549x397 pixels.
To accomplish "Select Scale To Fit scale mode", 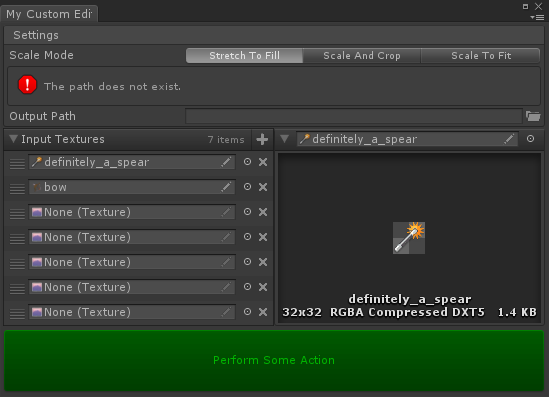I will (x=481, y=56).
